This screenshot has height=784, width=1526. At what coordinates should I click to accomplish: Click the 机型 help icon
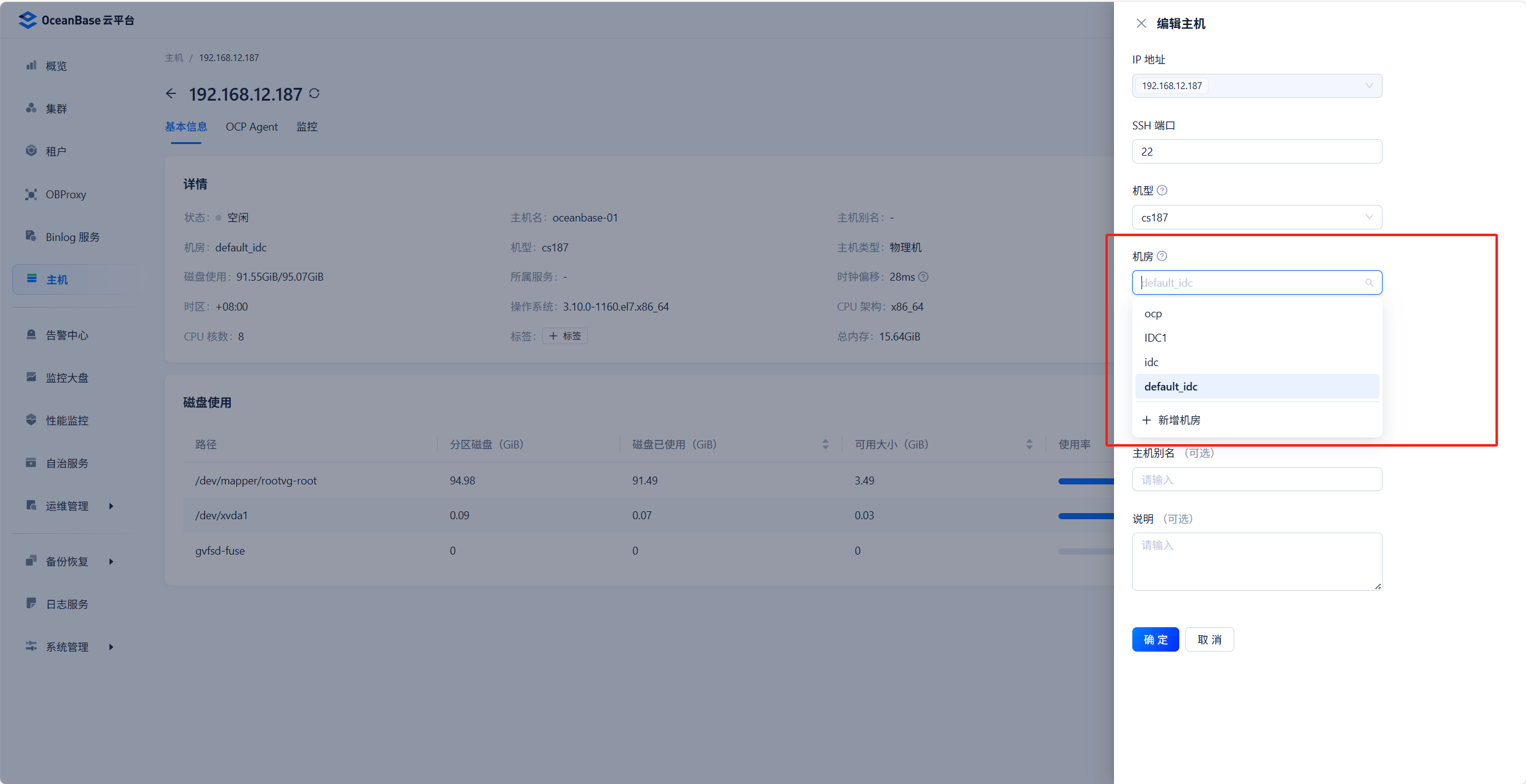1162,190
